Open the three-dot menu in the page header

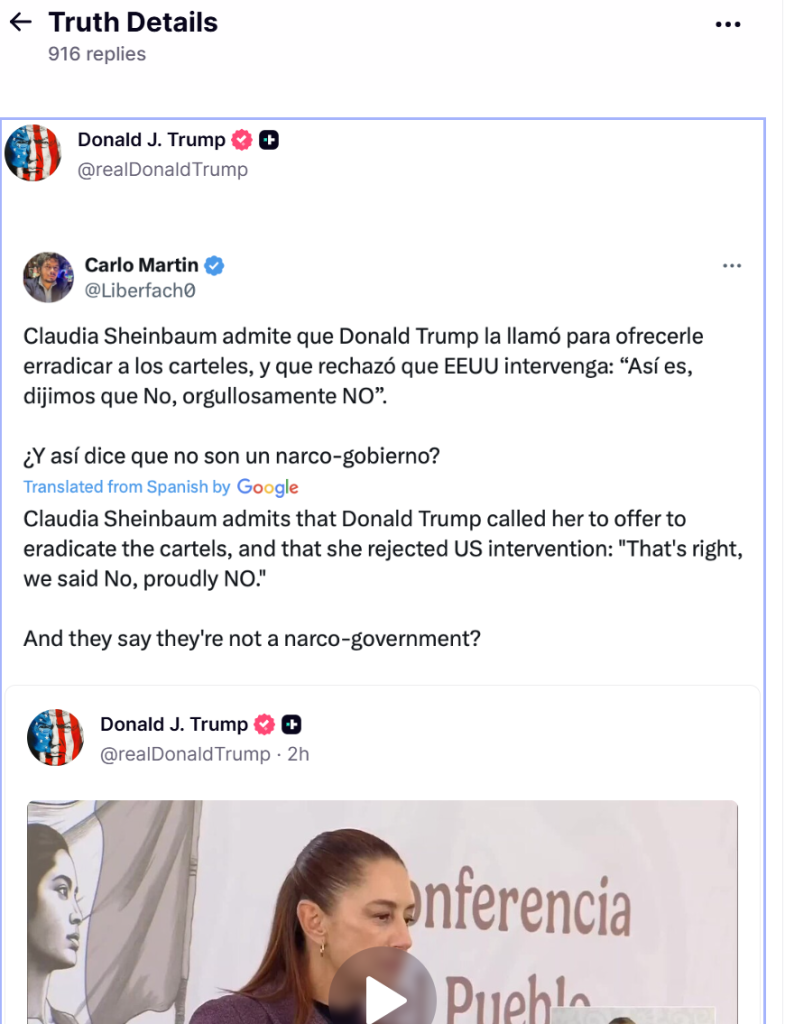pyautogui.click(x=728, y=24)
